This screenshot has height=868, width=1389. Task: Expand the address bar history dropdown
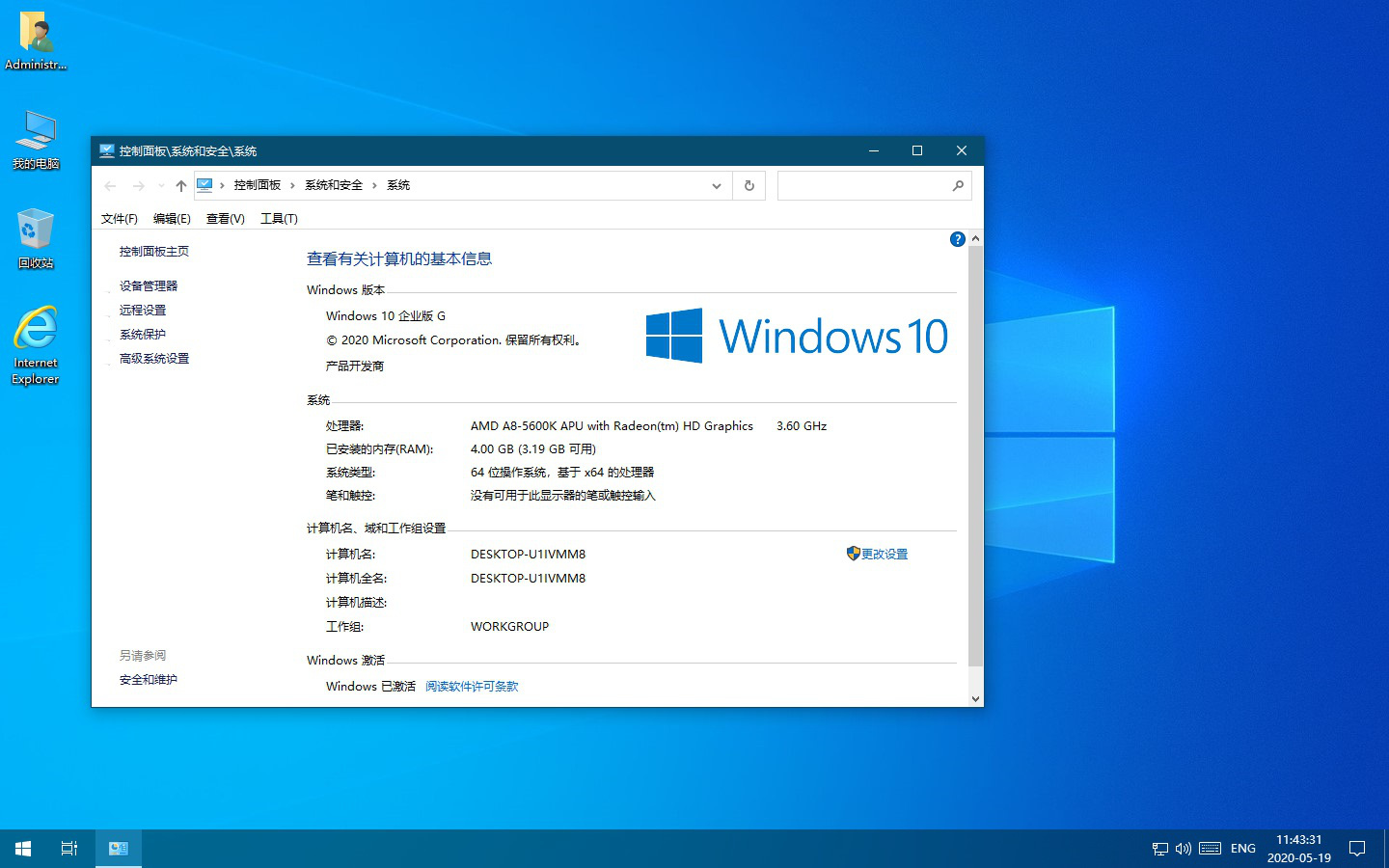716,186
